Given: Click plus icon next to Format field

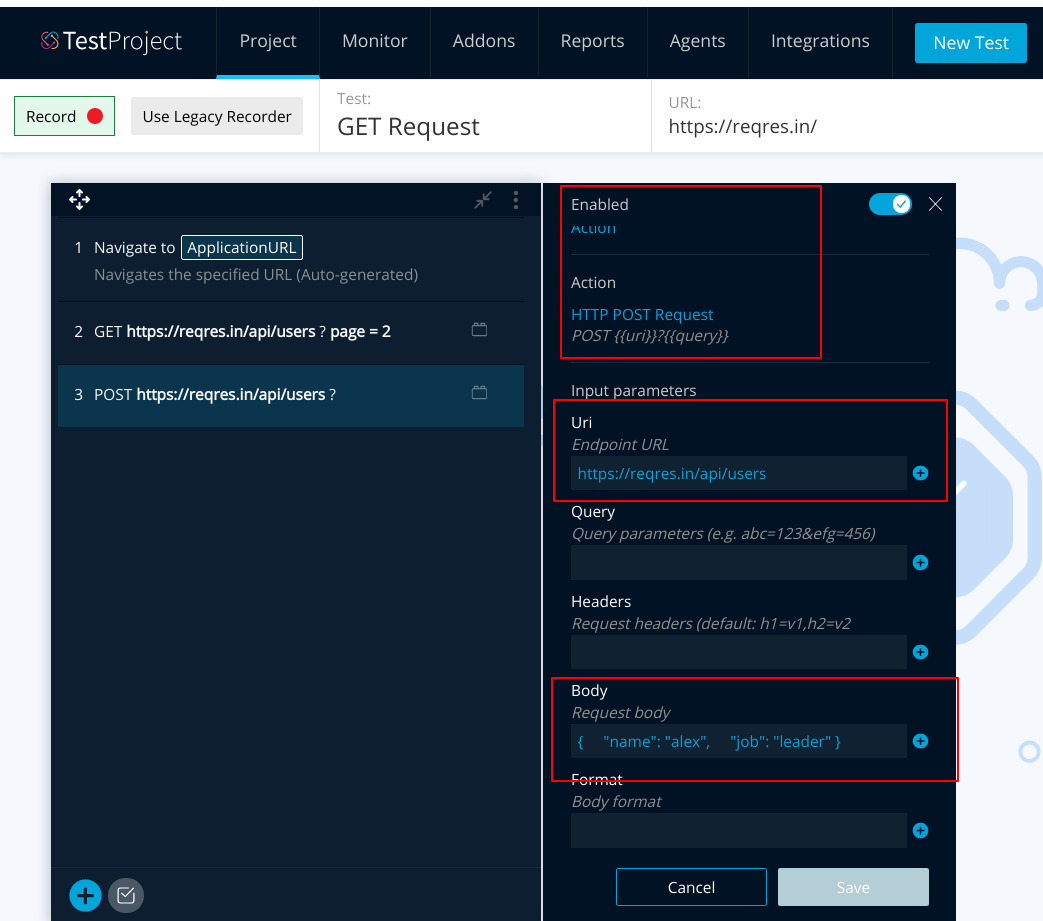Looking at the screenshot, I should click(921, 831).
